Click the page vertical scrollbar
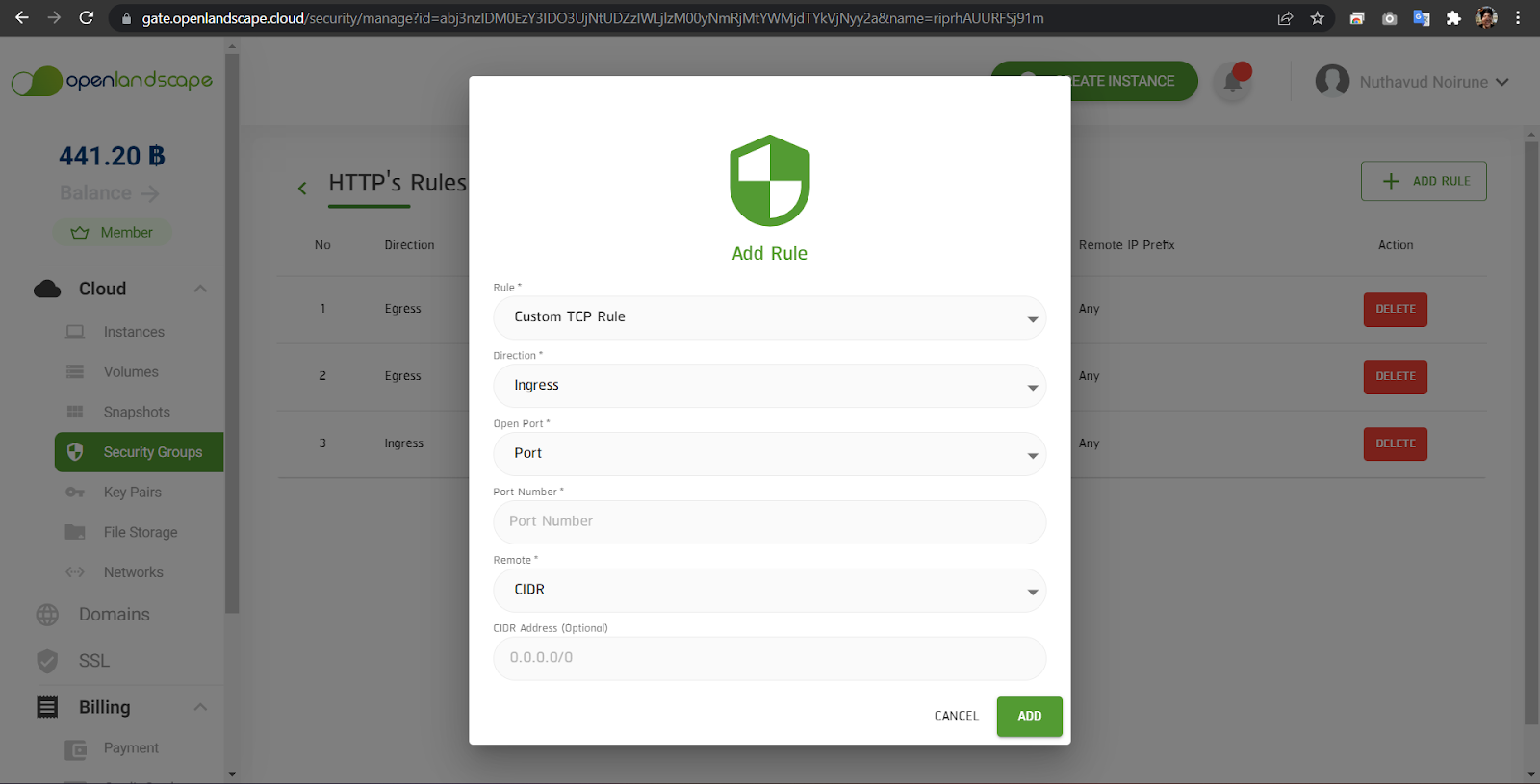This screenshot has width=1540, height=784. coord(1531,433)
